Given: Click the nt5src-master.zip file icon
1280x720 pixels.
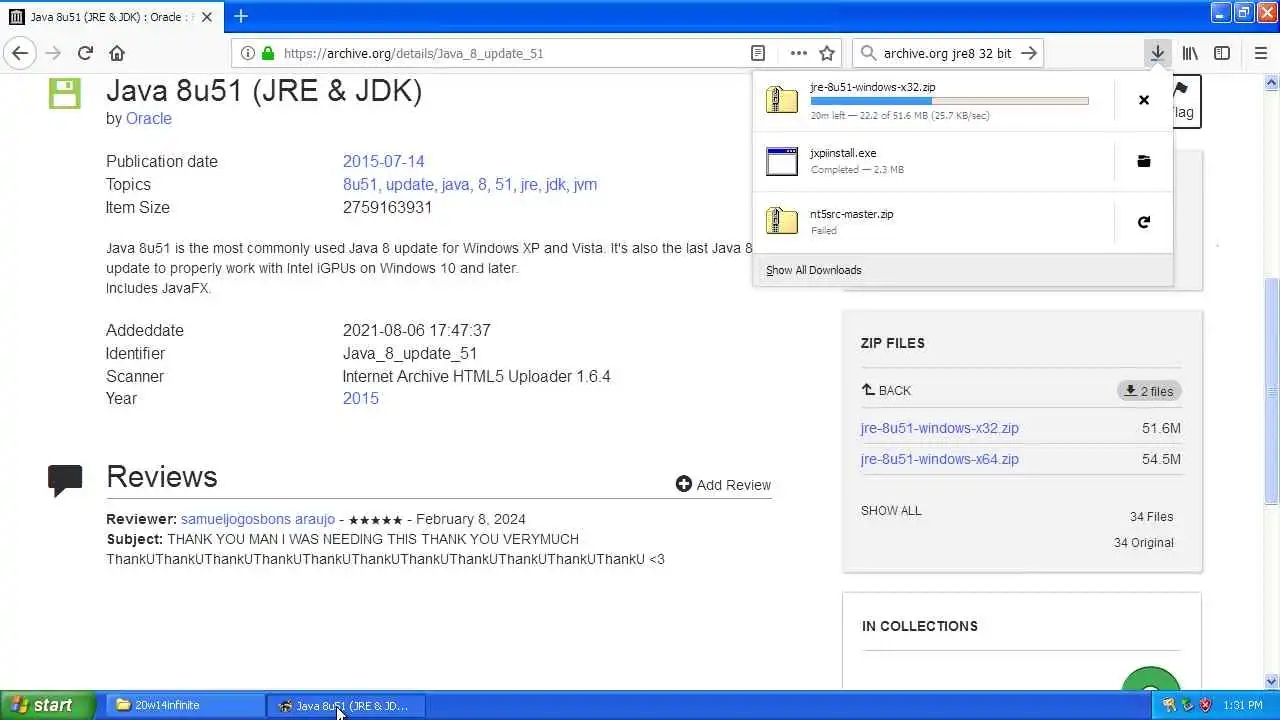Looking at the screenshot, I should point(782,222).
